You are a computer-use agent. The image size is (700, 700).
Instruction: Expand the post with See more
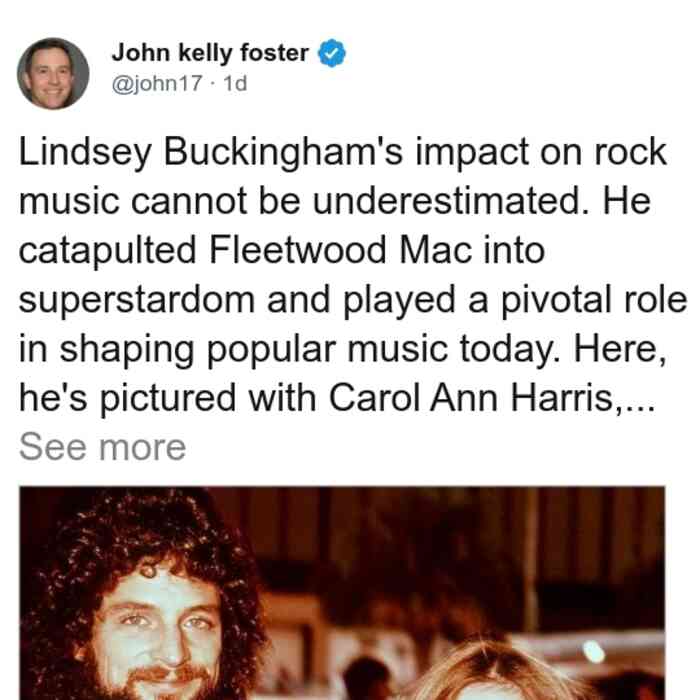tap(102, 447)
